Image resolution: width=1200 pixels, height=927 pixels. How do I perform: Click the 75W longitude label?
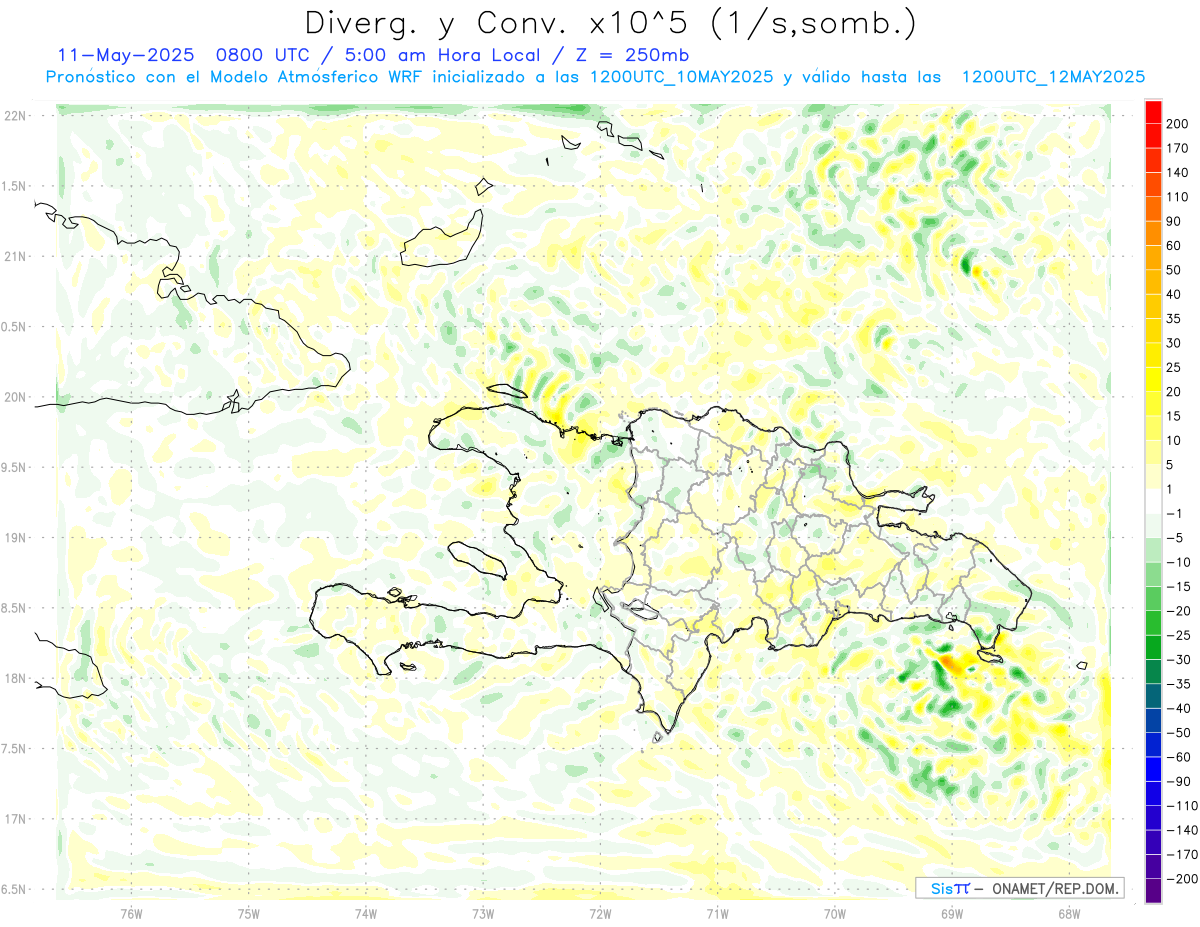(x=249, y=913)
